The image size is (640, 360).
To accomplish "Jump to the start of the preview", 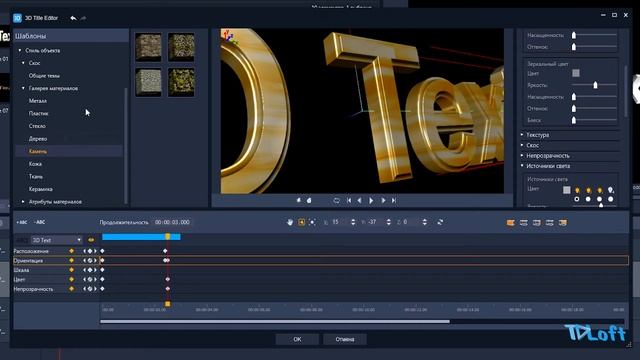I will click(x=349, y=200).
